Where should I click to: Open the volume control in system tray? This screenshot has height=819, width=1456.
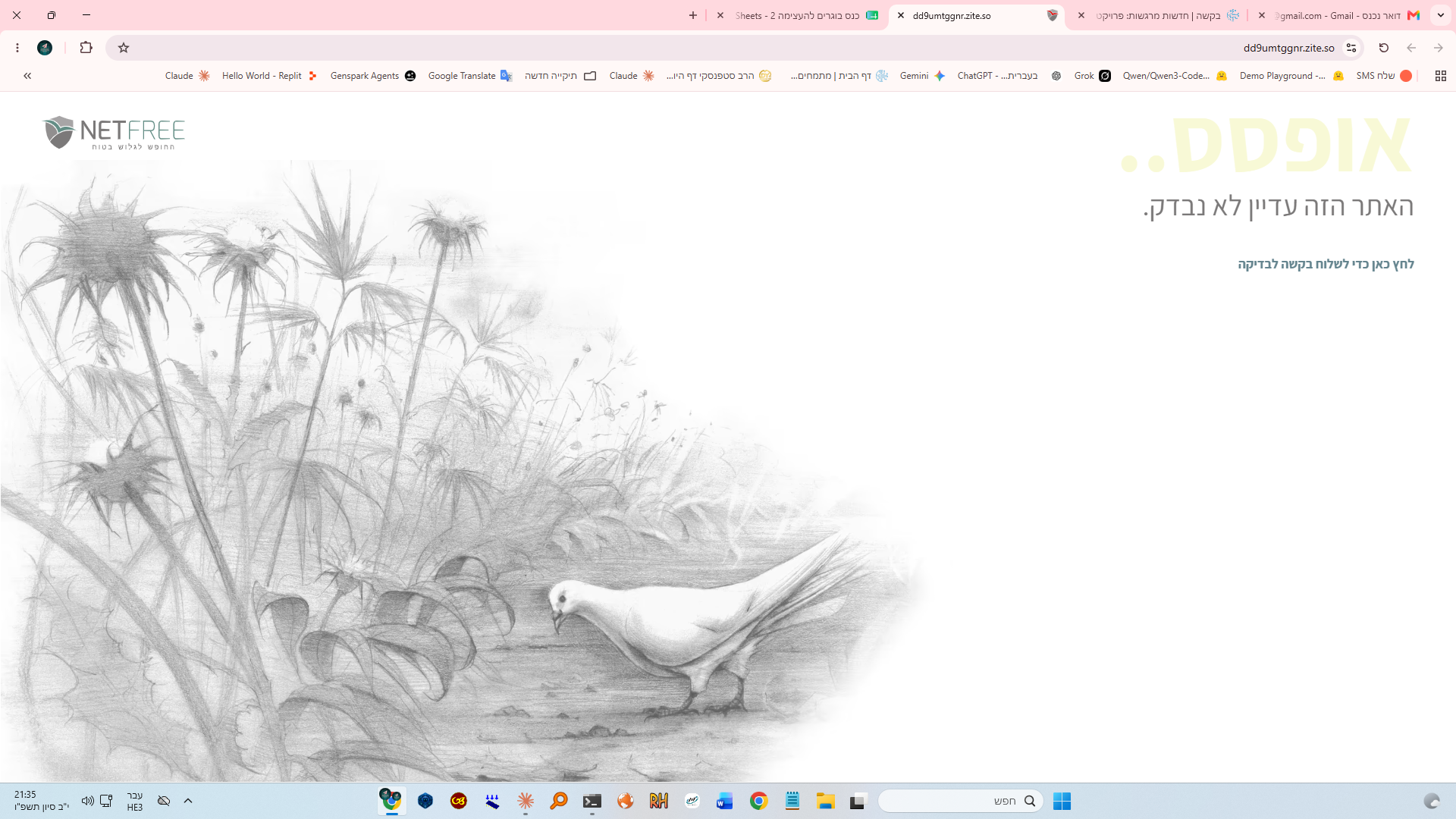[x=87, y=801]
